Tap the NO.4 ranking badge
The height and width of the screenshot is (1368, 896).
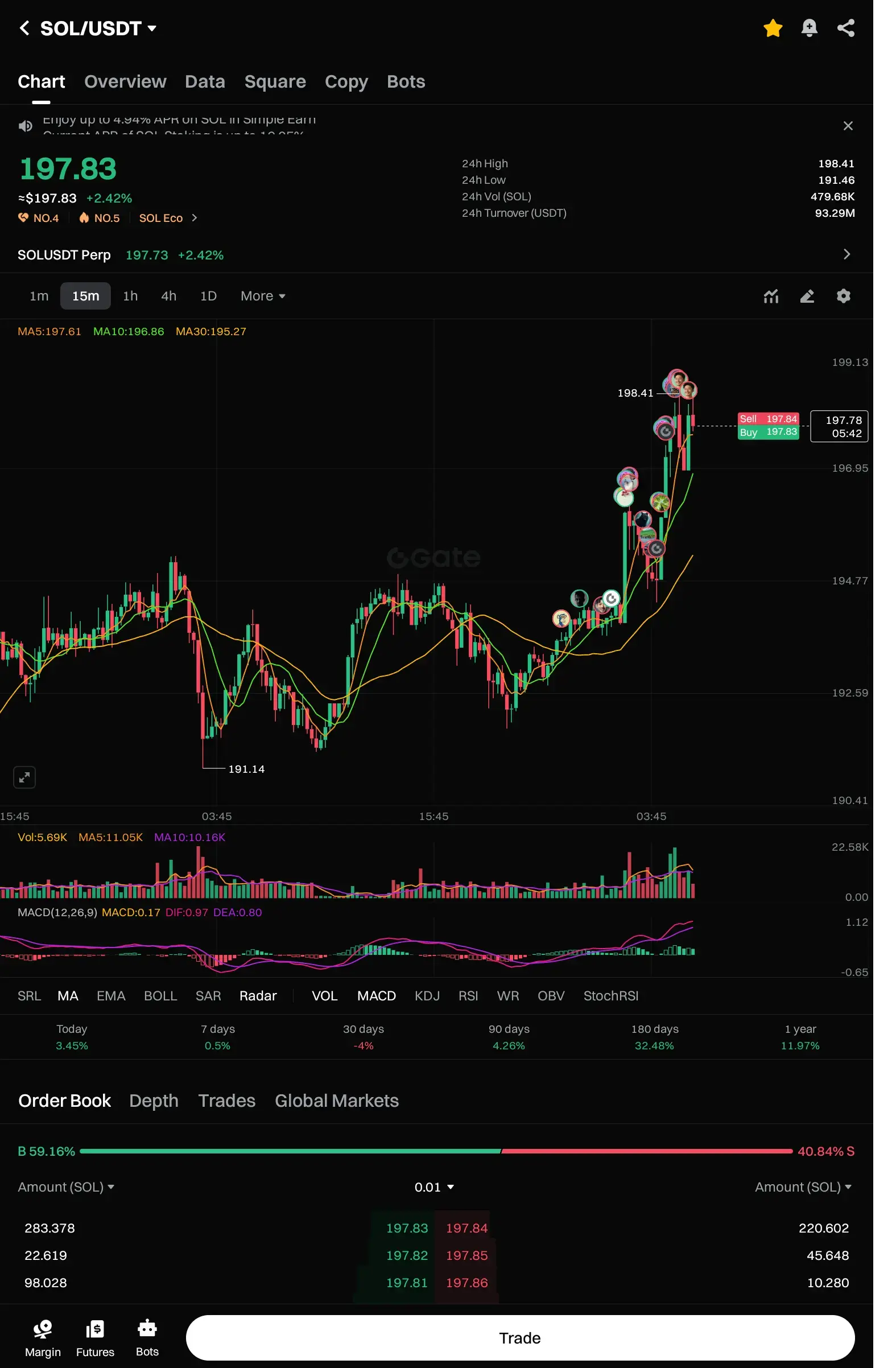pos(39,218)
